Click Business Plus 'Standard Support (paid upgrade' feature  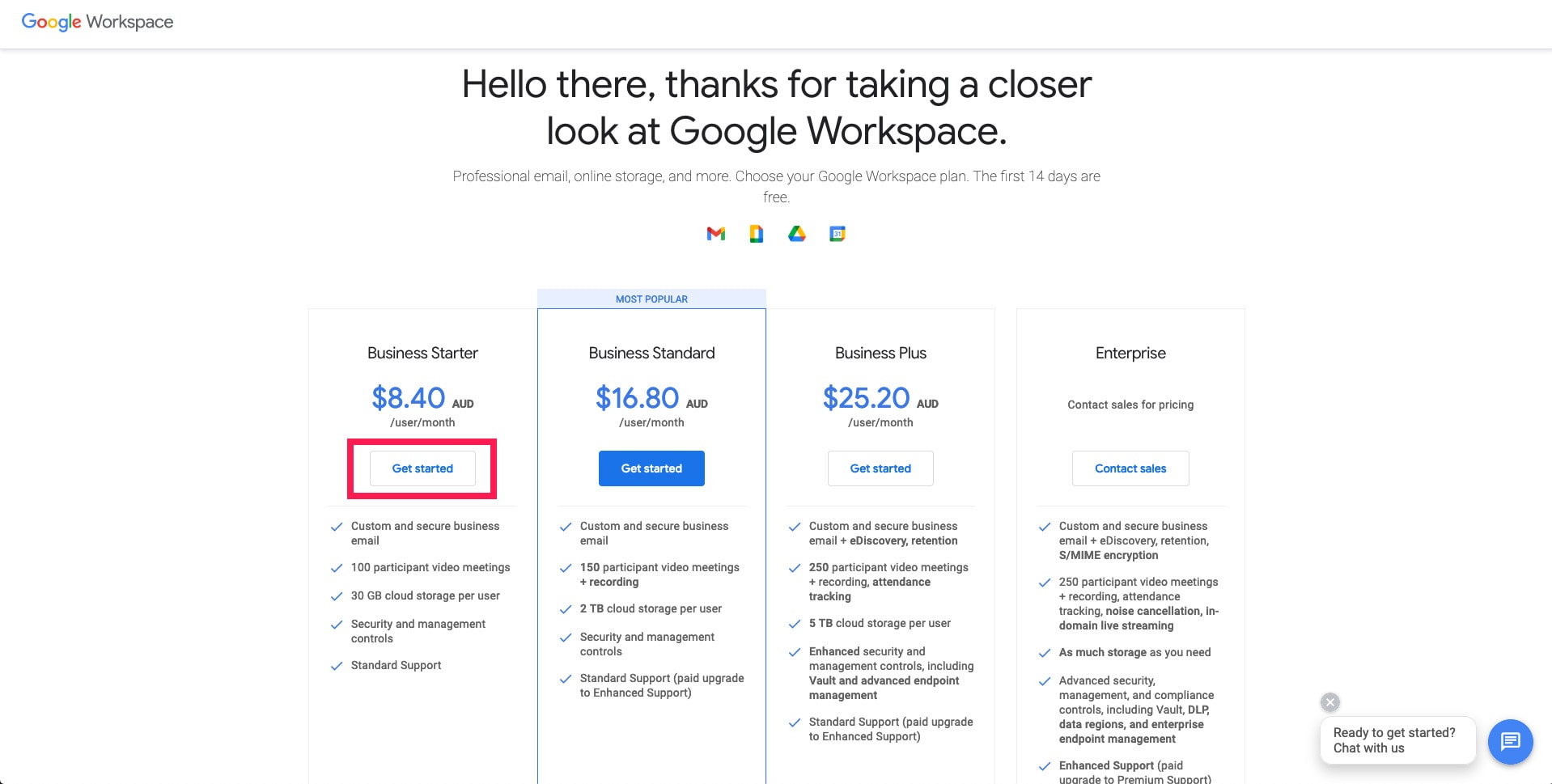click(891, 729)
